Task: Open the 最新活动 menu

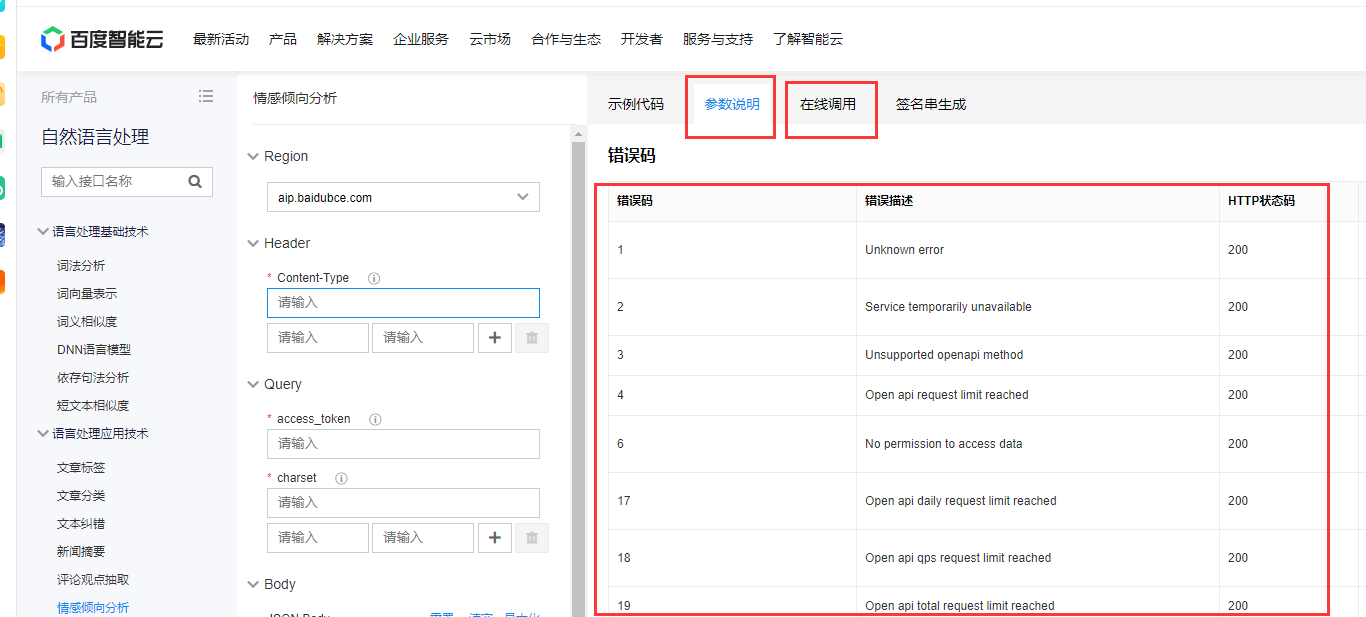Action: pos(221,39)
